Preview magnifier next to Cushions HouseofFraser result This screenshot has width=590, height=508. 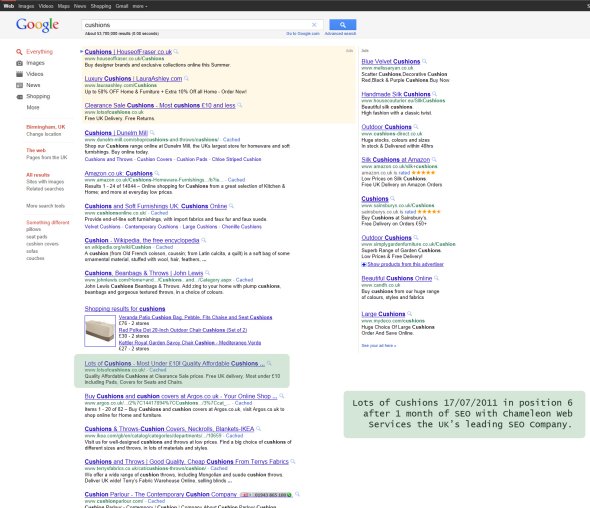pos(176,52)
